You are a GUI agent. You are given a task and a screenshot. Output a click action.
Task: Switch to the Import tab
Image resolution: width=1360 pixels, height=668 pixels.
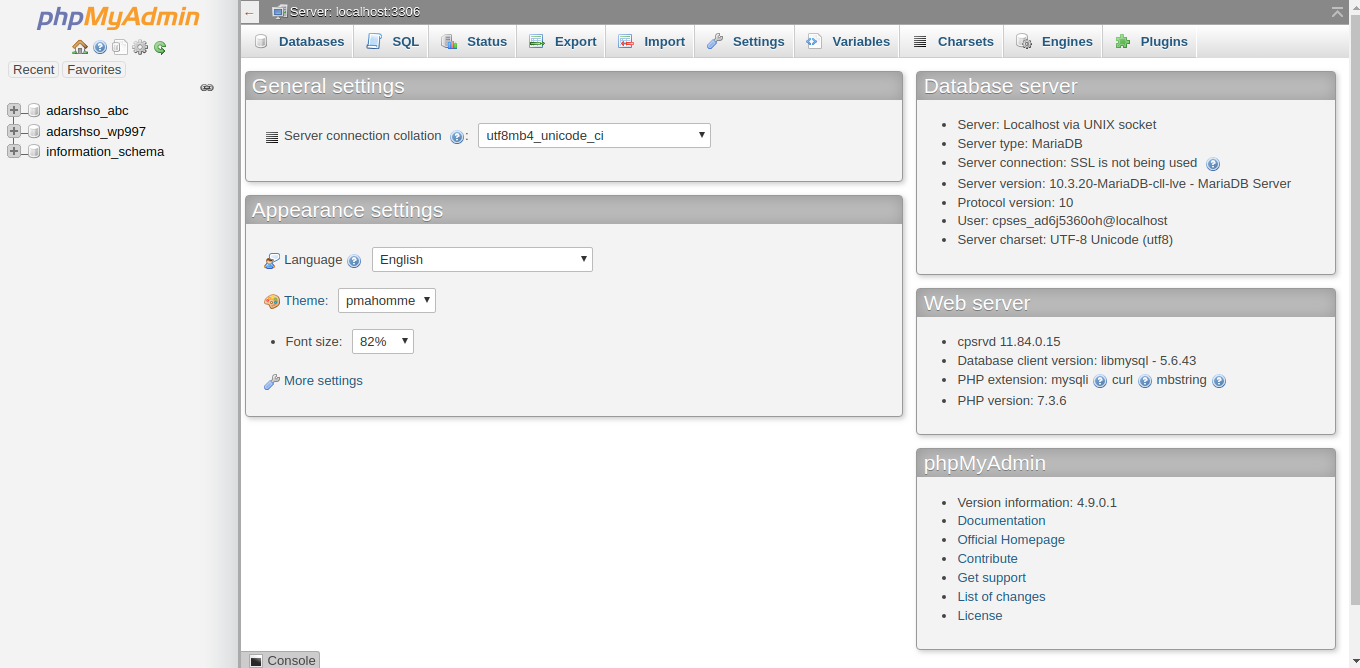[651, 41]
